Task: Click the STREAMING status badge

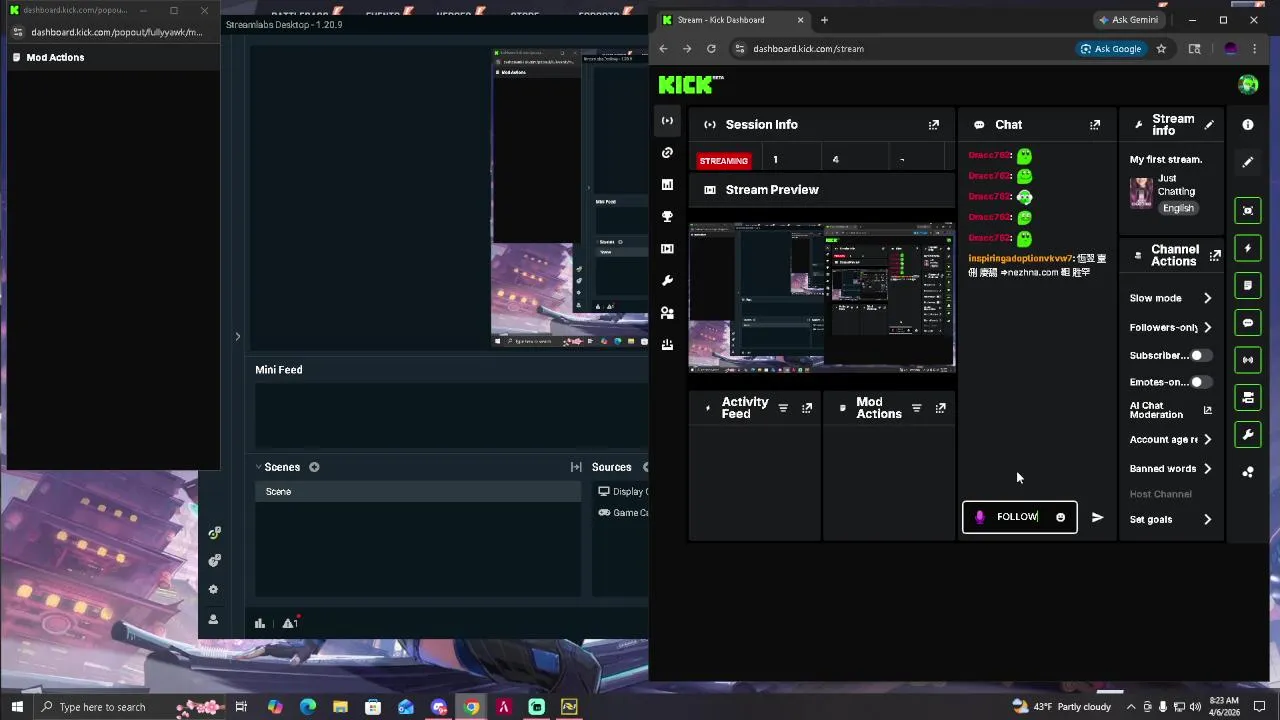Action: click(x=724, y=161)
